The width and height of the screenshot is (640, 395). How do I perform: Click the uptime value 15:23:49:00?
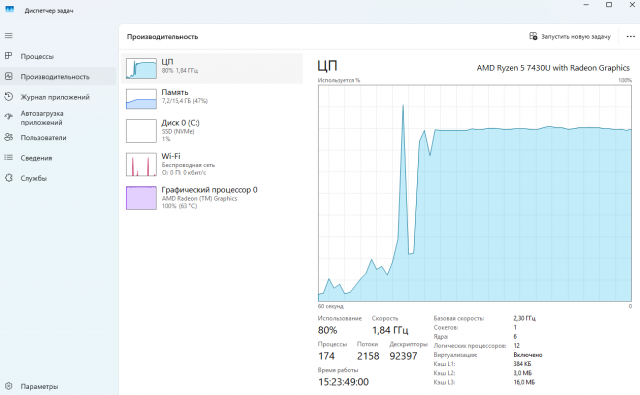(343, 382)
